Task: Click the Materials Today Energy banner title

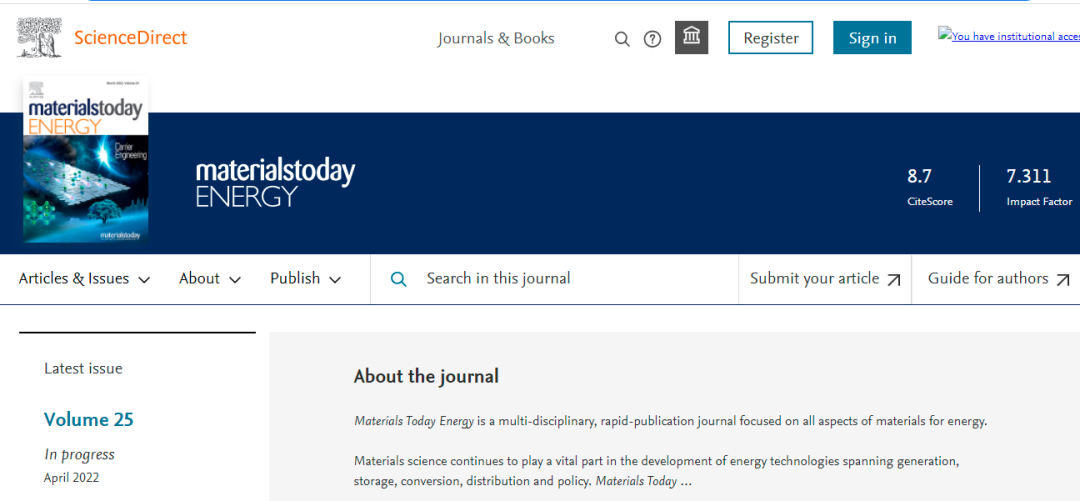Action: (x=275, y=182)
